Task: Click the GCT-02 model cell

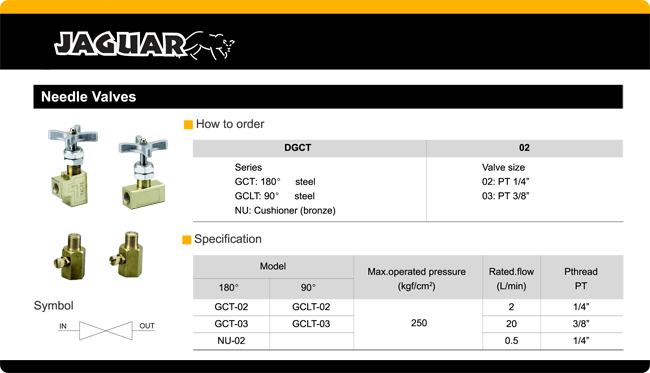Action: pyautogui.click(x=231, y=307)
